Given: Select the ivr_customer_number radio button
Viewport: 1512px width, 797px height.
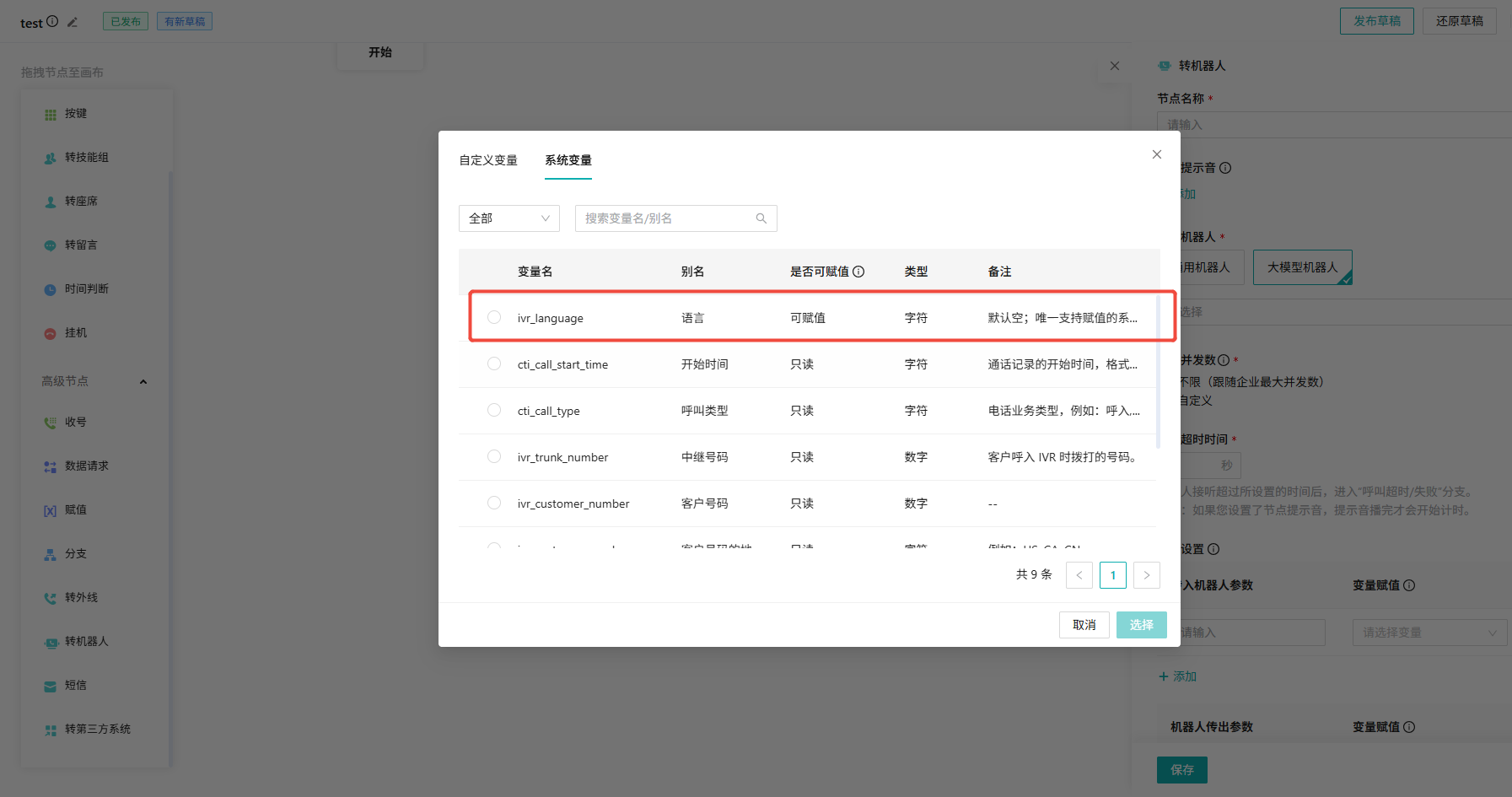Looking at the screenshot, I should 494,503.
